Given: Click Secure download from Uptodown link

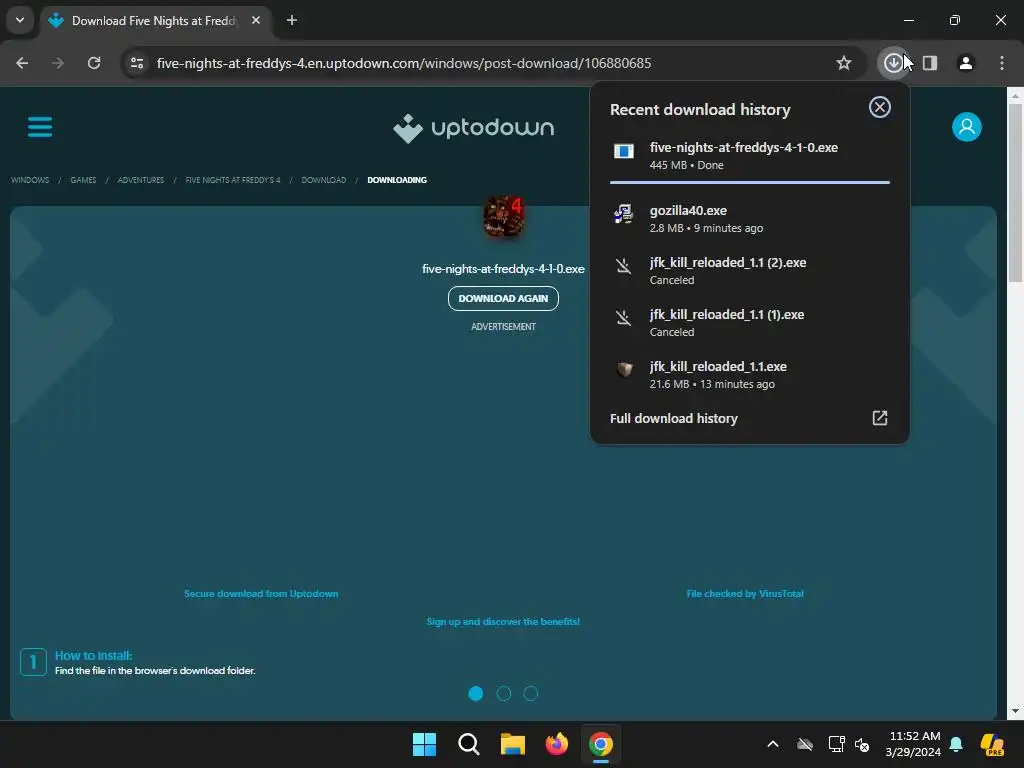Looking at the screenshot, I should pyautogui.click(x=261, y=594).
